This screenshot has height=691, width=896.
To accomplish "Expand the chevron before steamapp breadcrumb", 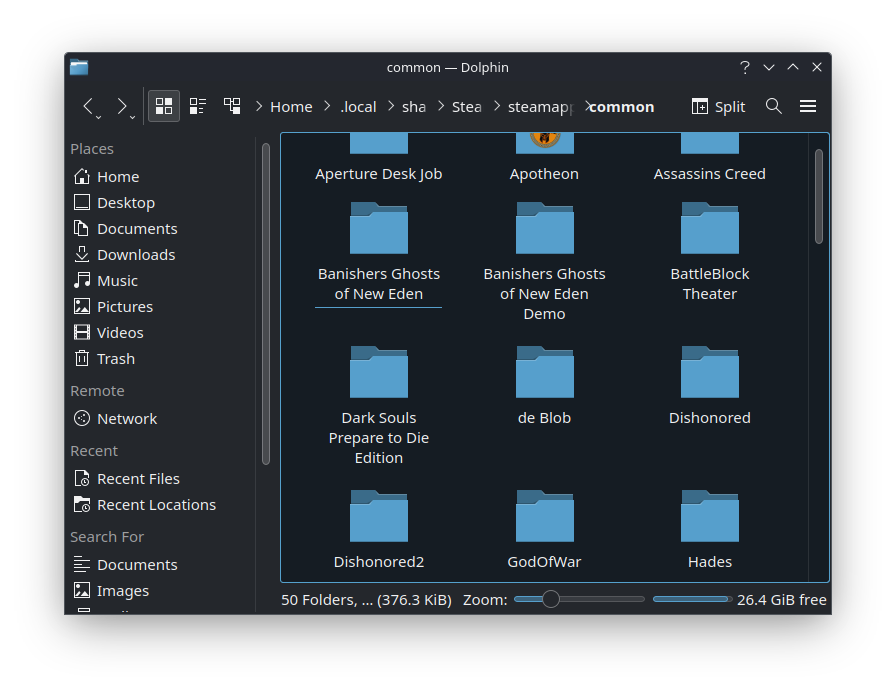I will [497, 106].
